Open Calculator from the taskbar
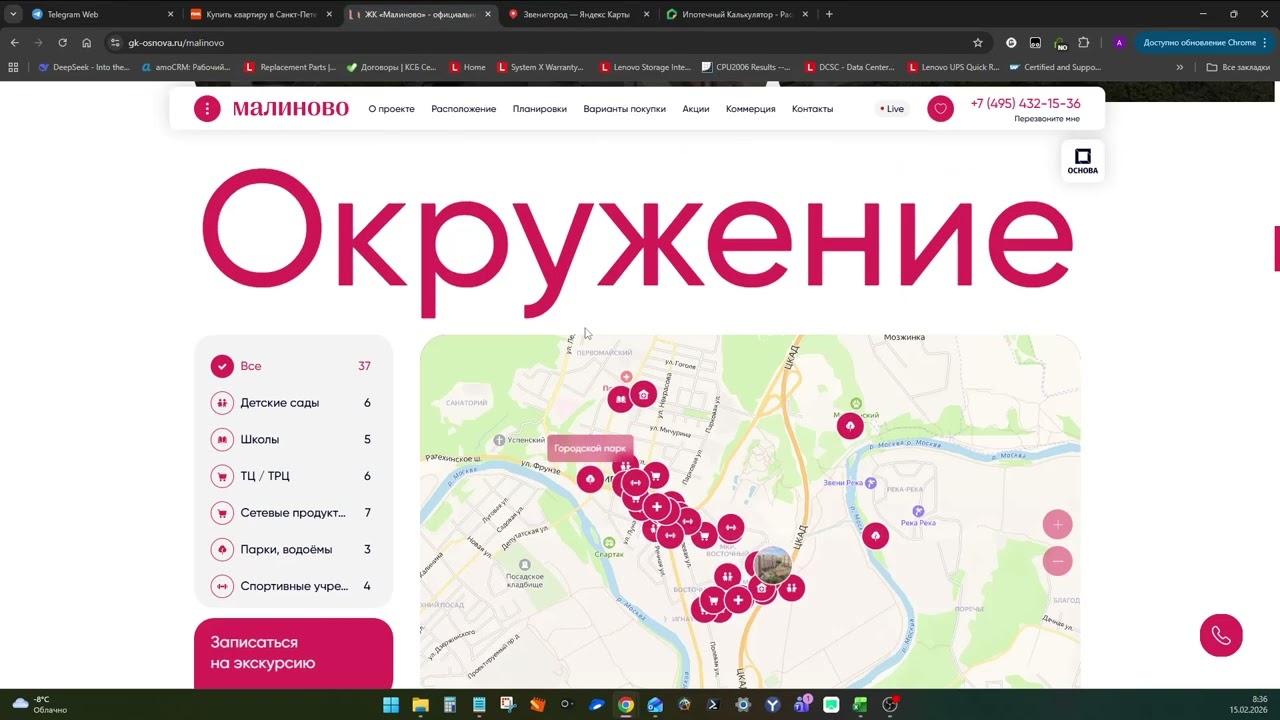This screenshot has width=1280, height=720. click(x=450, y=705)
